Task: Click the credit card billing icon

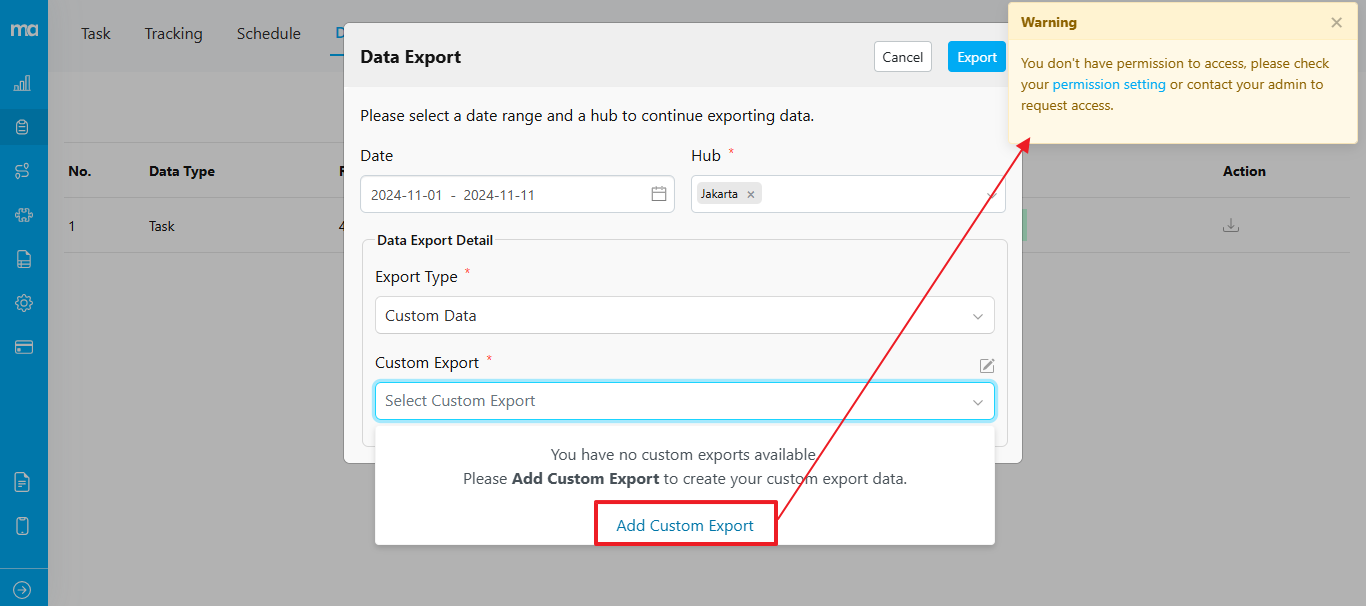Action: point(23,347)
